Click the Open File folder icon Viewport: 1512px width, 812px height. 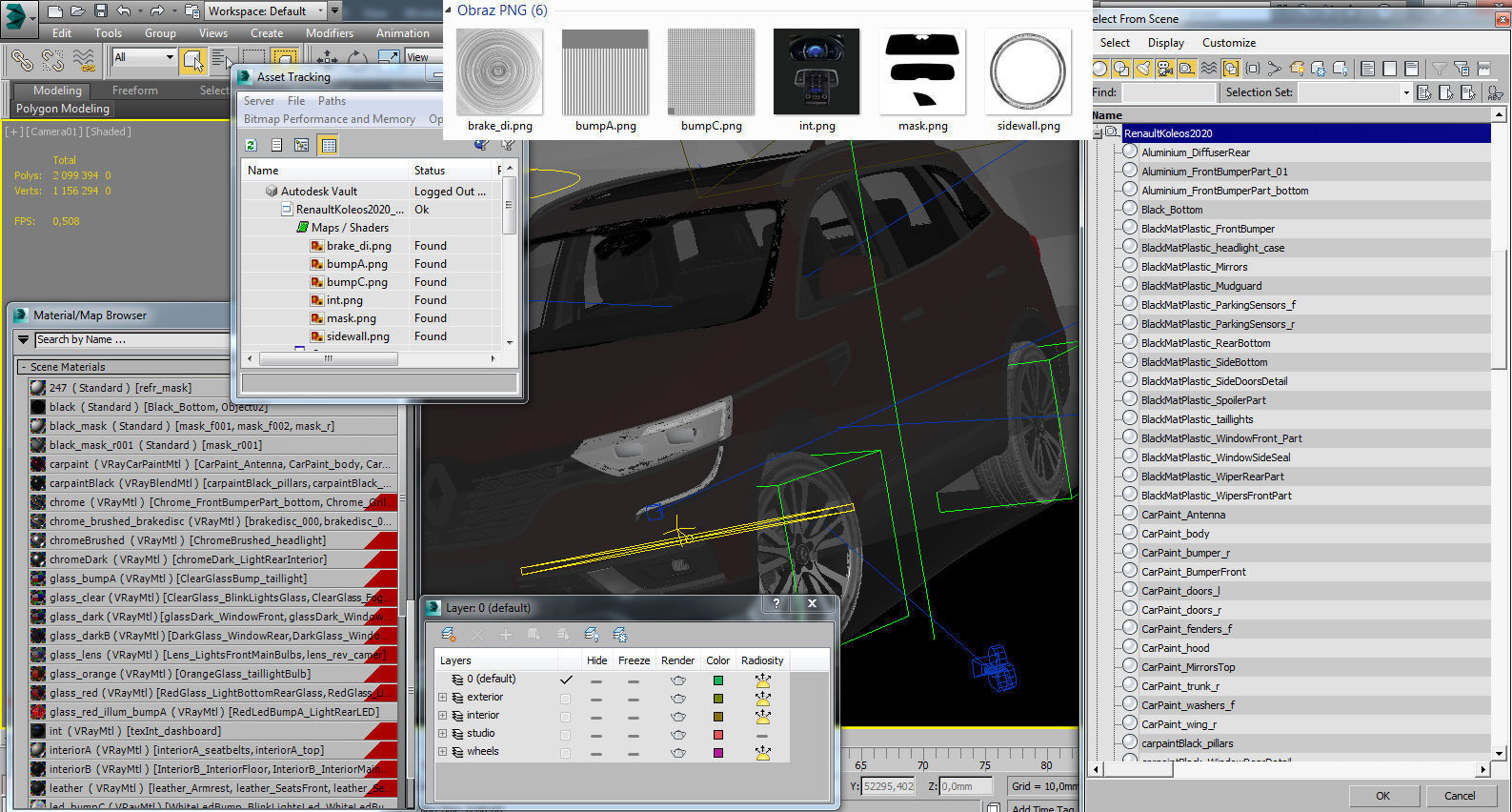click(x=78, y=11)
